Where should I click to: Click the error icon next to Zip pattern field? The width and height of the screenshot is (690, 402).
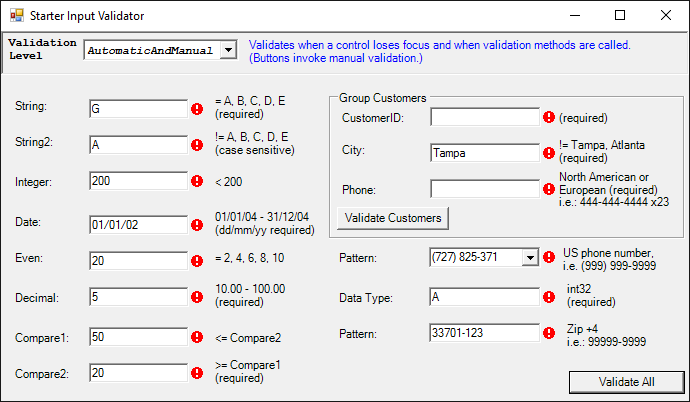(549, 333)
